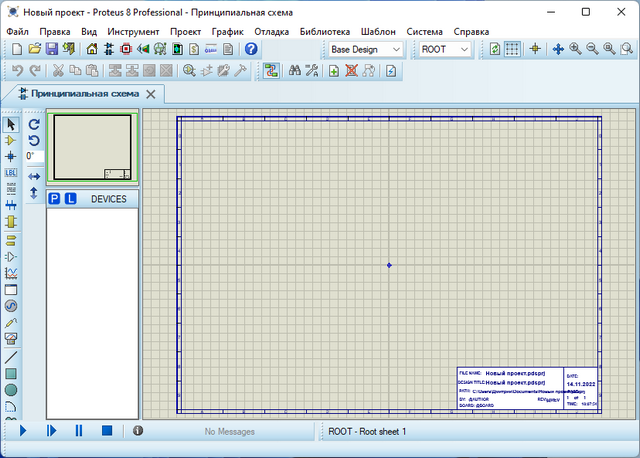Viewport: 640px width, 458px height.
Task: Toggle the false origin crosshair button
Action: (535, 49)
